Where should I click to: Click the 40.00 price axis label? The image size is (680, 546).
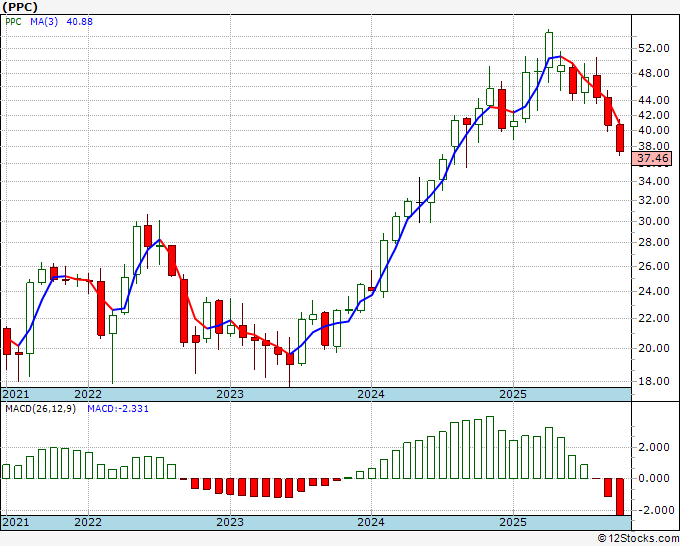[x=653, y=130]
